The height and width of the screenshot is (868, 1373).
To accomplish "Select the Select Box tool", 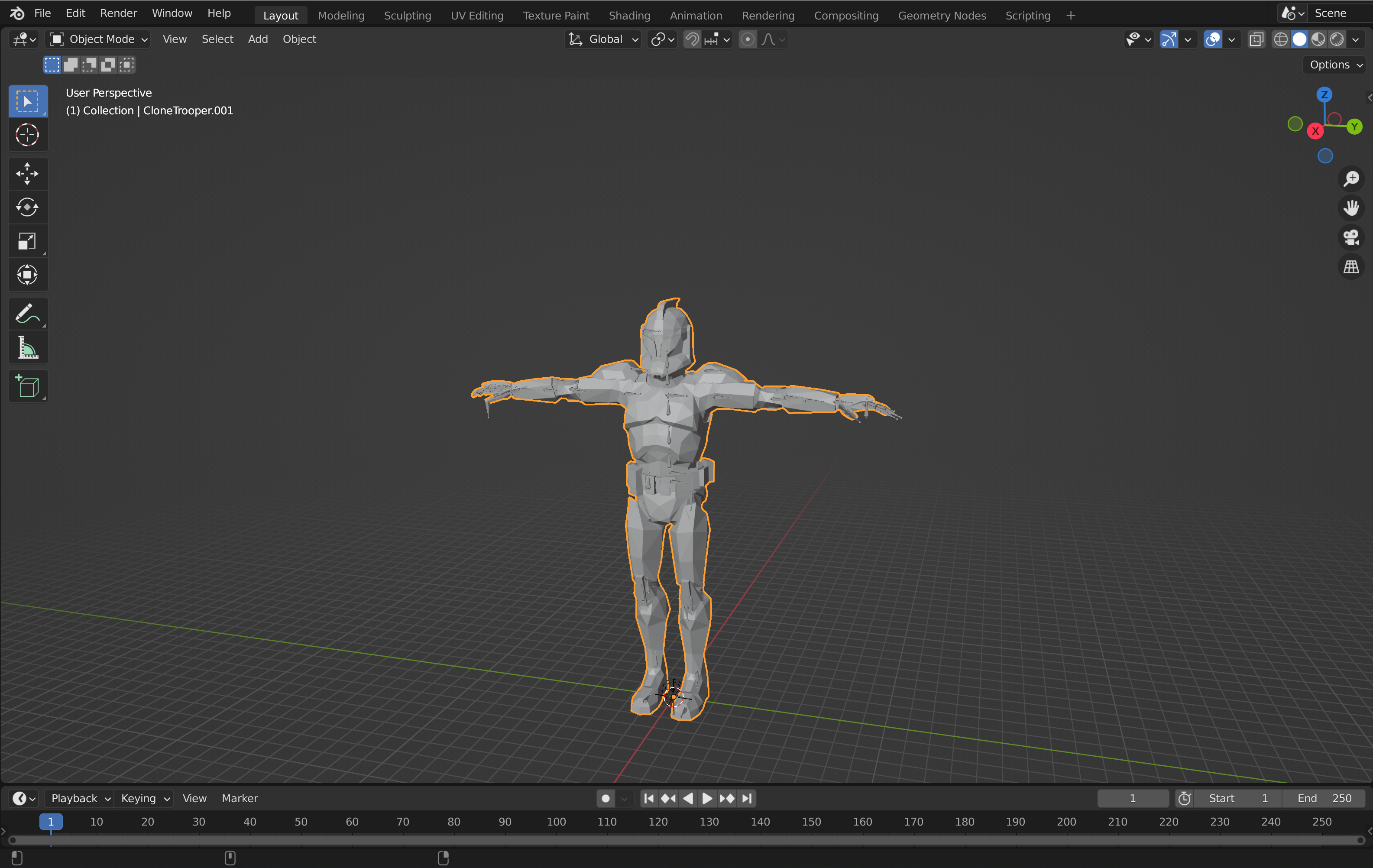I will 27,101.
